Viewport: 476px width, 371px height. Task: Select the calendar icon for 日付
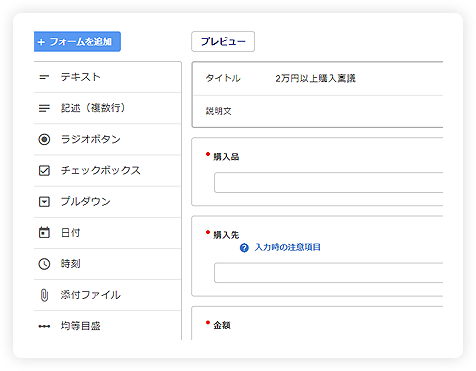coord(44,233)
